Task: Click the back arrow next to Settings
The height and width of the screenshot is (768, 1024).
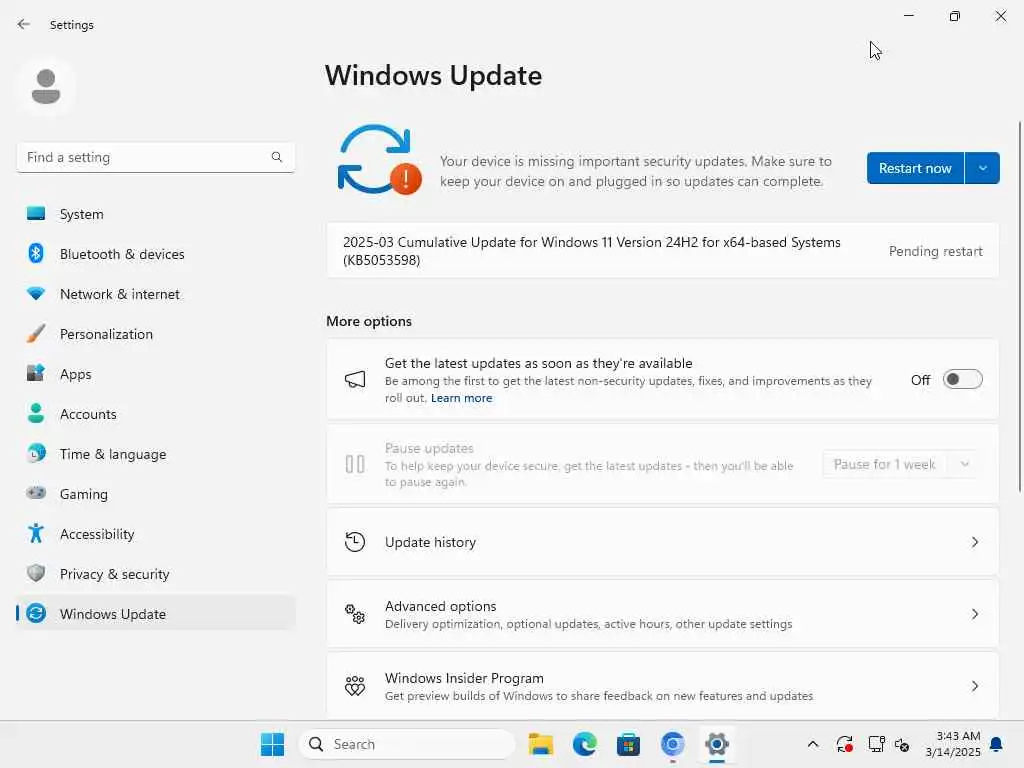Action: pyautogui.click(x=24, y=24)
